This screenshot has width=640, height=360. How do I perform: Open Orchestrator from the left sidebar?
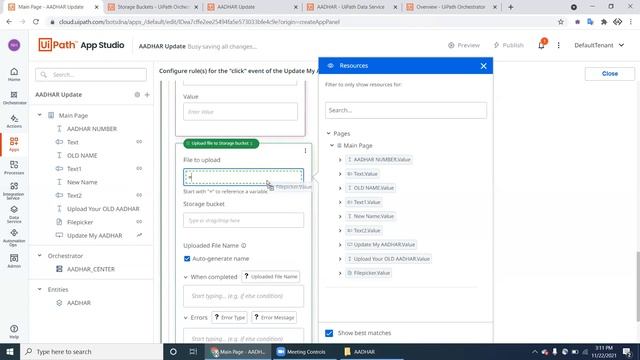(14, 98)
